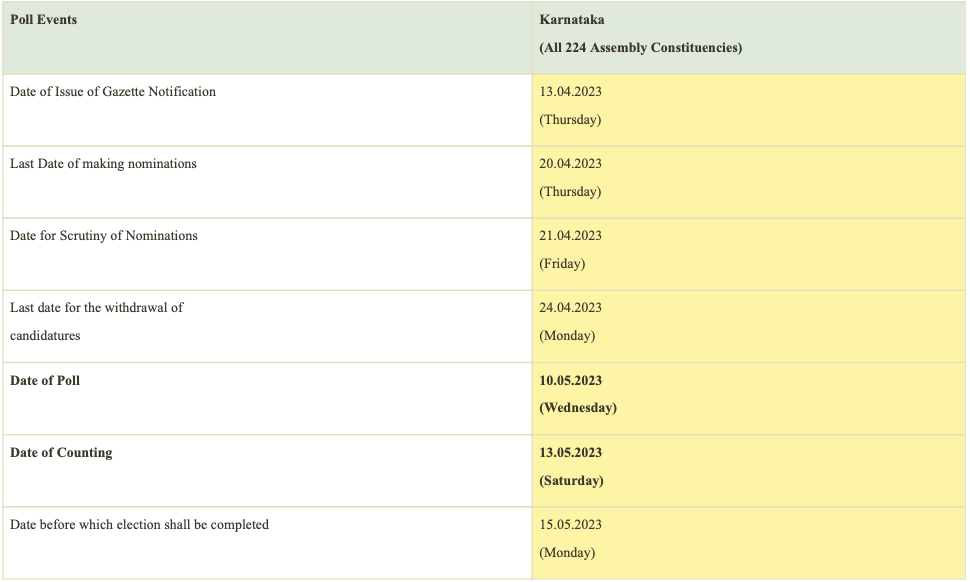
Task: Click the 15.05.2023 completion date
Action: 570,525
